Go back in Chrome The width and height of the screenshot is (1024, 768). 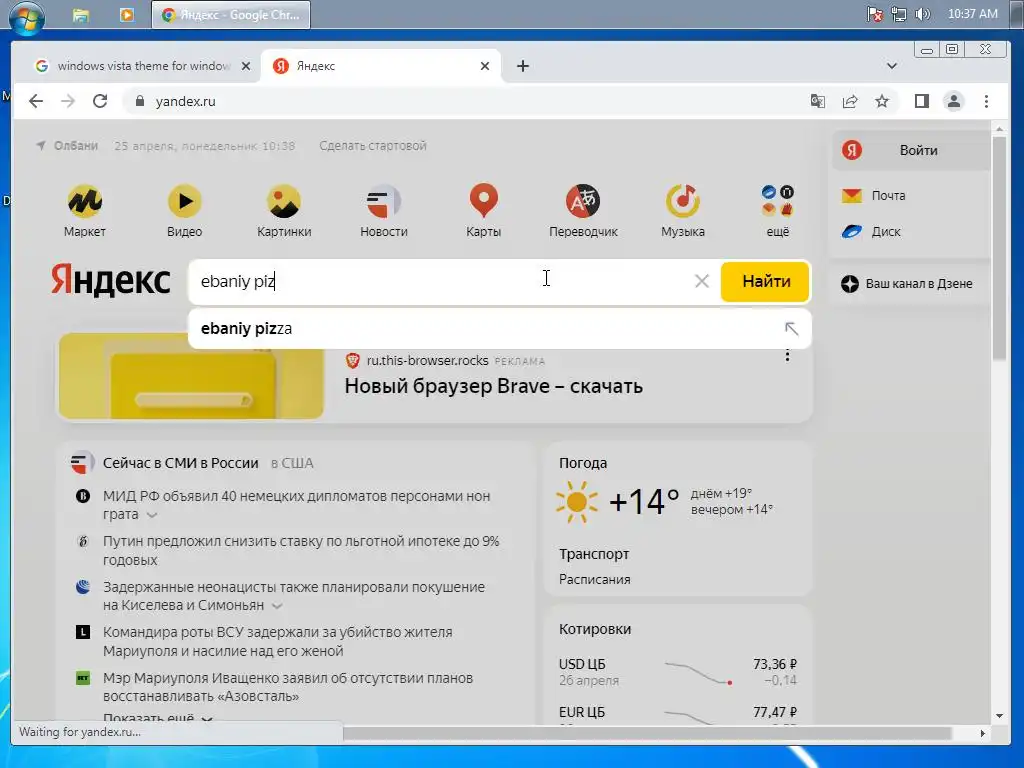coord(36,101)
